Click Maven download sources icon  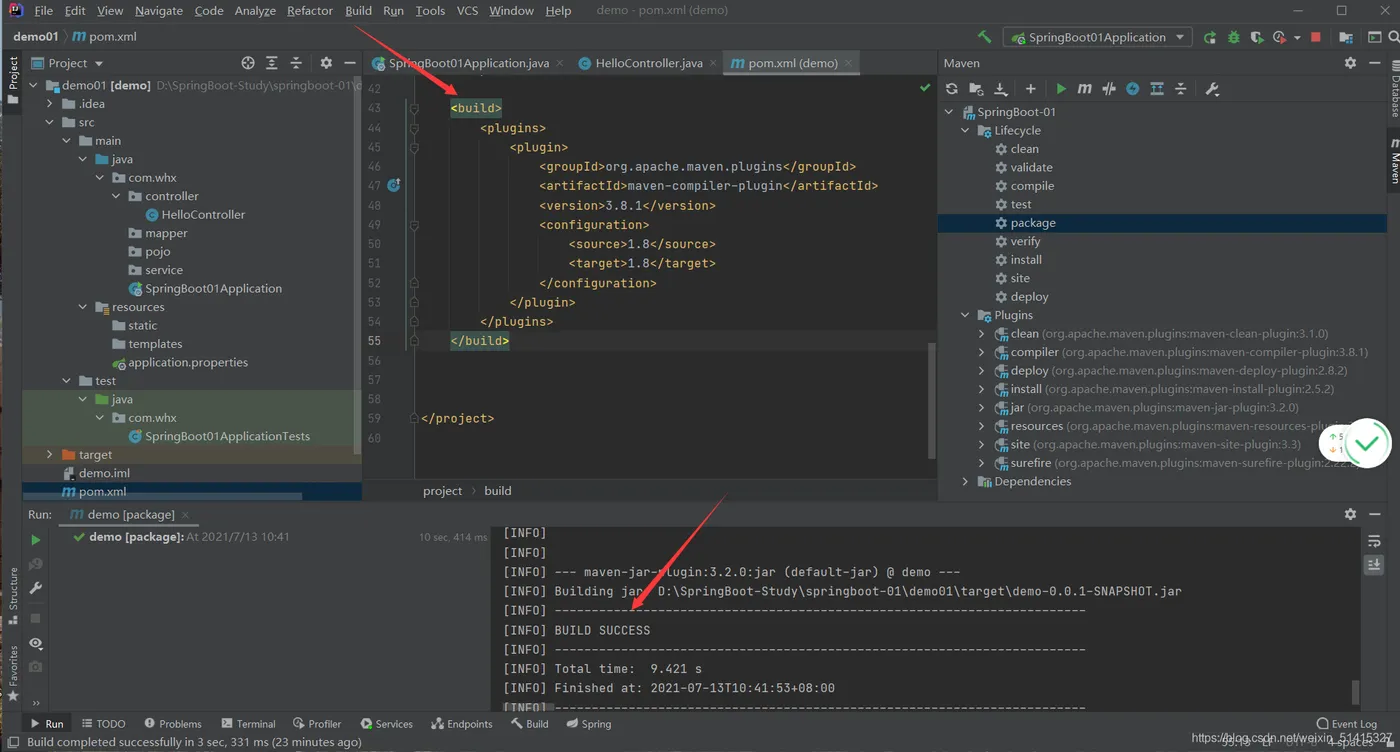[x=1000, y=89]
